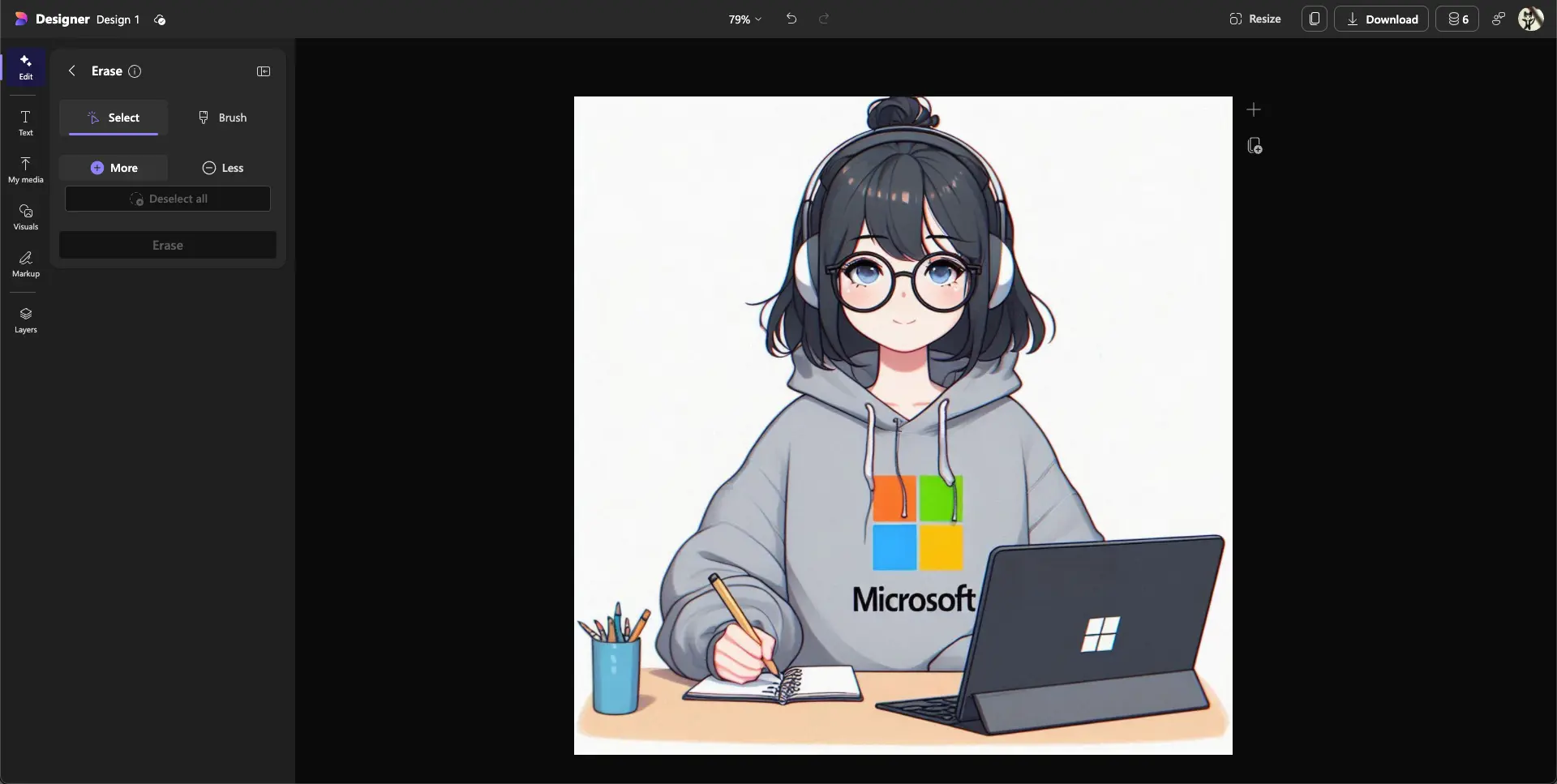
Task: Open the account profile avatar
Action: tap(1530, 19)
